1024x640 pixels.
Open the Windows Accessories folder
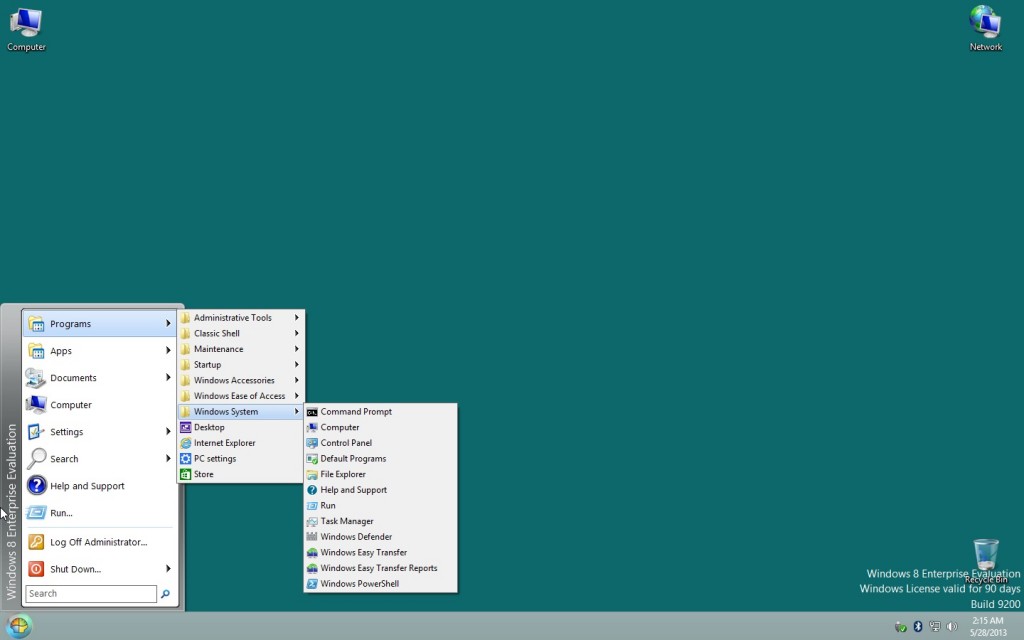240,380
